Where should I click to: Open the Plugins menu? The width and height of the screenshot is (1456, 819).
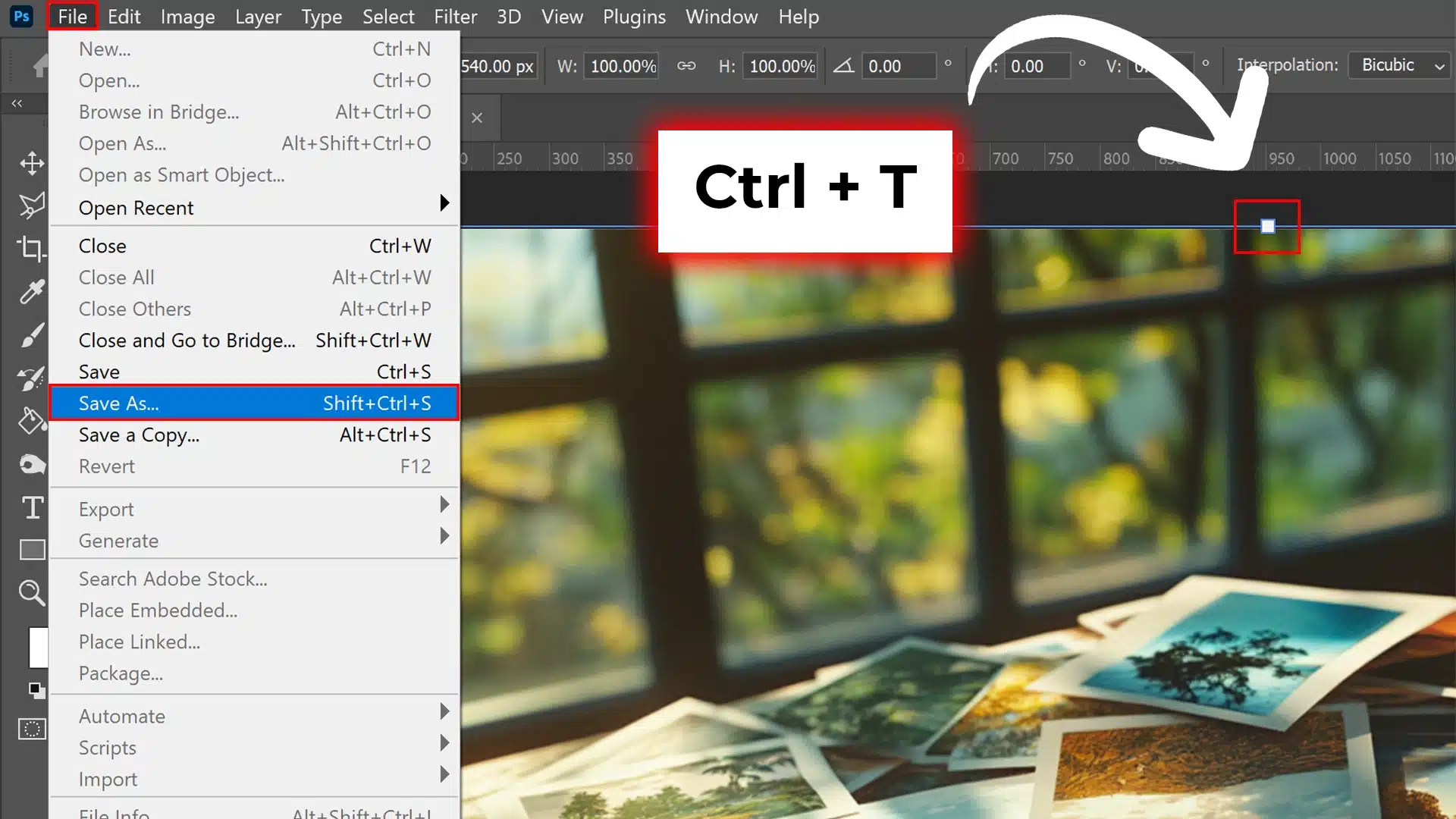coord(634,16)
